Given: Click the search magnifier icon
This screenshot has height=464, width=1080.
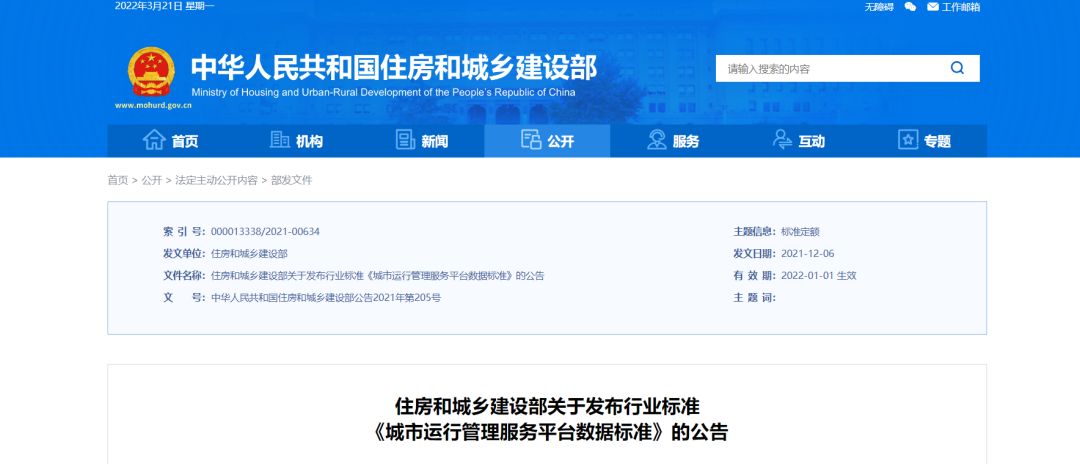Looking at the screenshot, I should click(x=957, y=68).
